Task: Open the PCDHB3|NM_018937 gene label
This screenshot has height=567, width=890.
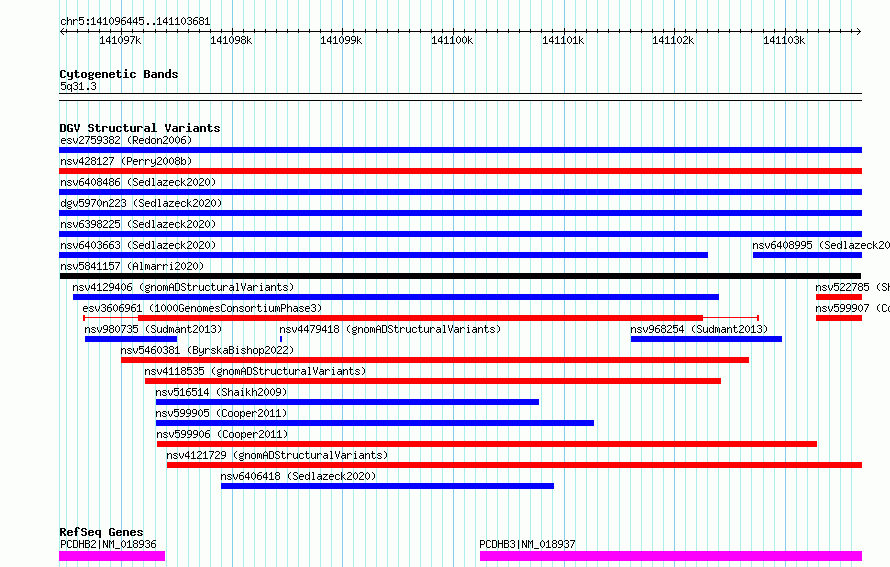Action: [527, 544]
